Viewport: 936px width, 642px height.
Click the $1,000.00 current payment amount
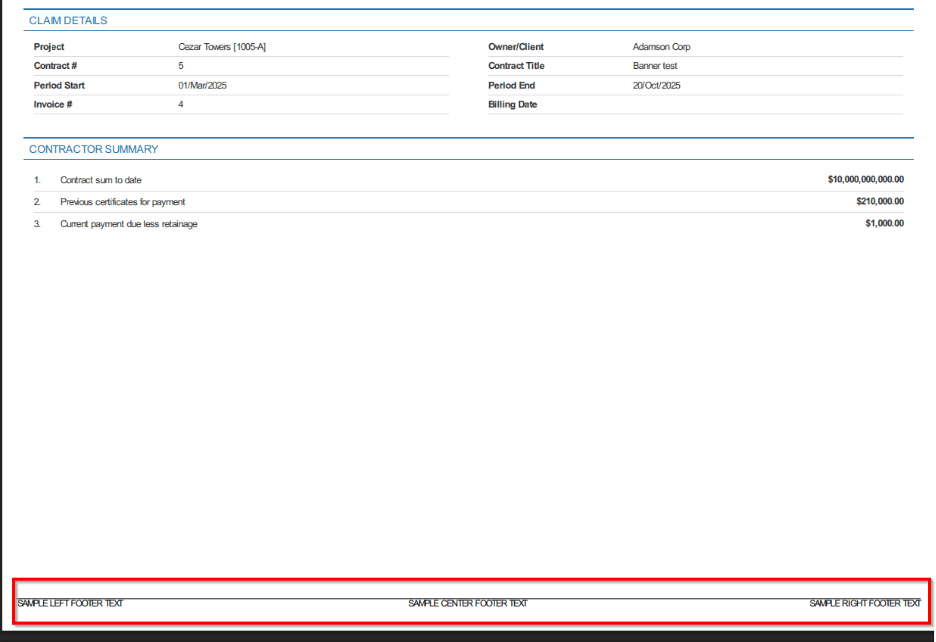click(x=884, y=224)
